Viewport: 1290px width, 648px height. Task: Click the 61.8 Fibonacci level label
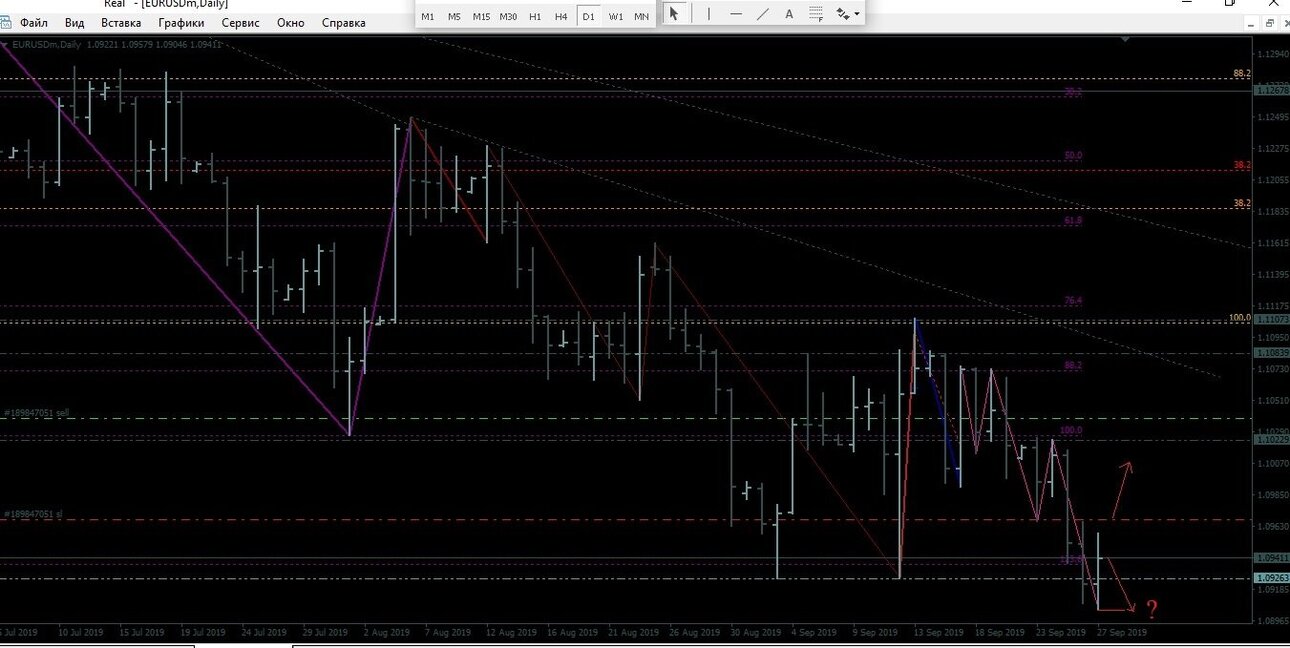[1072, 220]
